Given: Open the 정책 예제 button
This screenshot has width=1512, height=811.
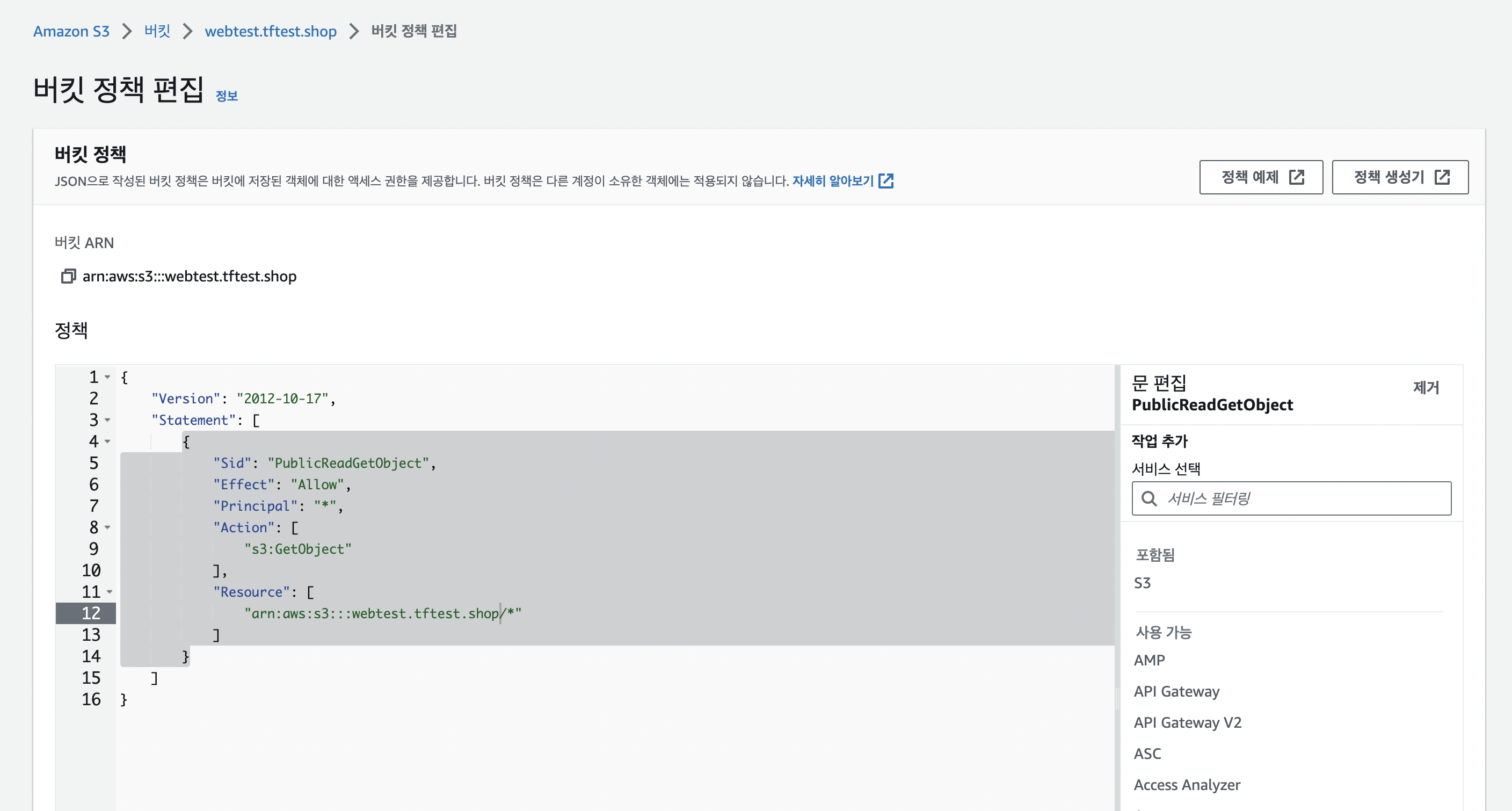Looking at the screenshot, I should click(1260, 177).
